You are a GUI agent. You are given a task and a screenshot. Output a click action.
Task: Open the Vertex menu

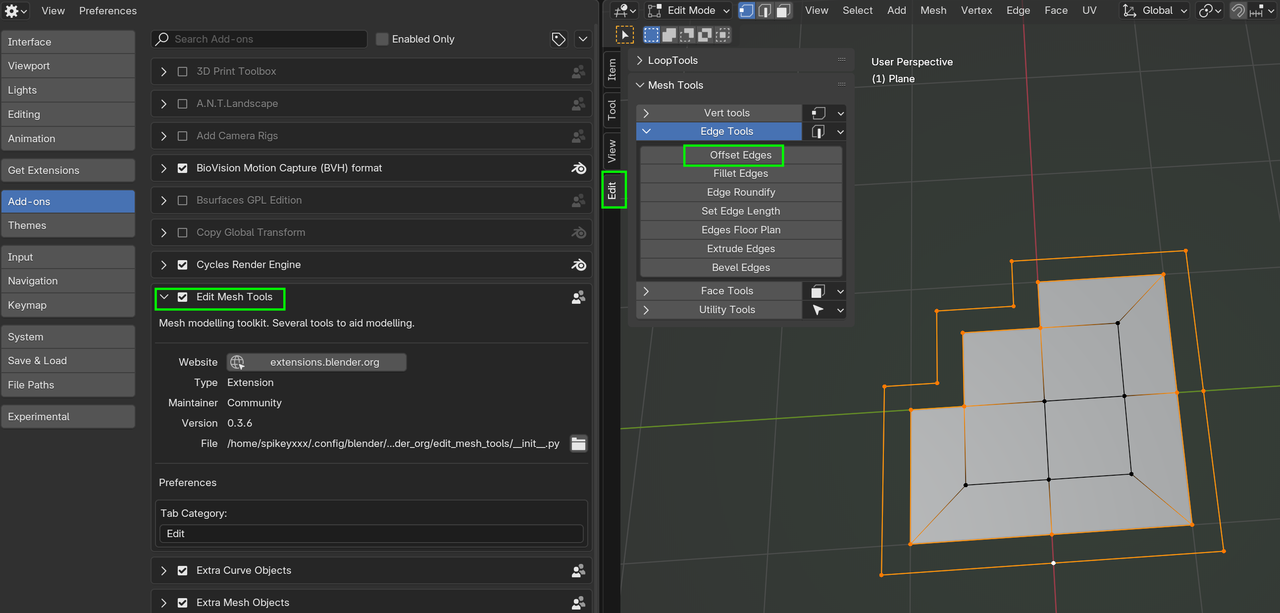click(977, 11)
